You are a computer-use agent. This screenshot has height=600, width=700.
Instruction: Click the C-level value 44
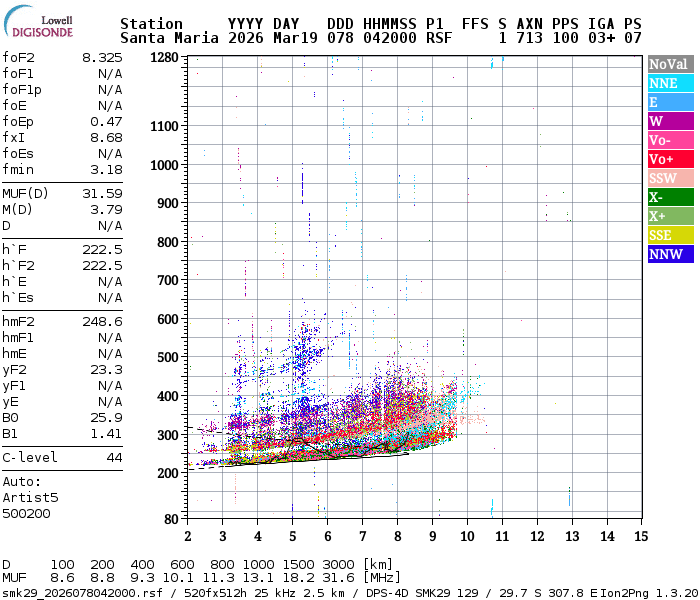point(115,458)
